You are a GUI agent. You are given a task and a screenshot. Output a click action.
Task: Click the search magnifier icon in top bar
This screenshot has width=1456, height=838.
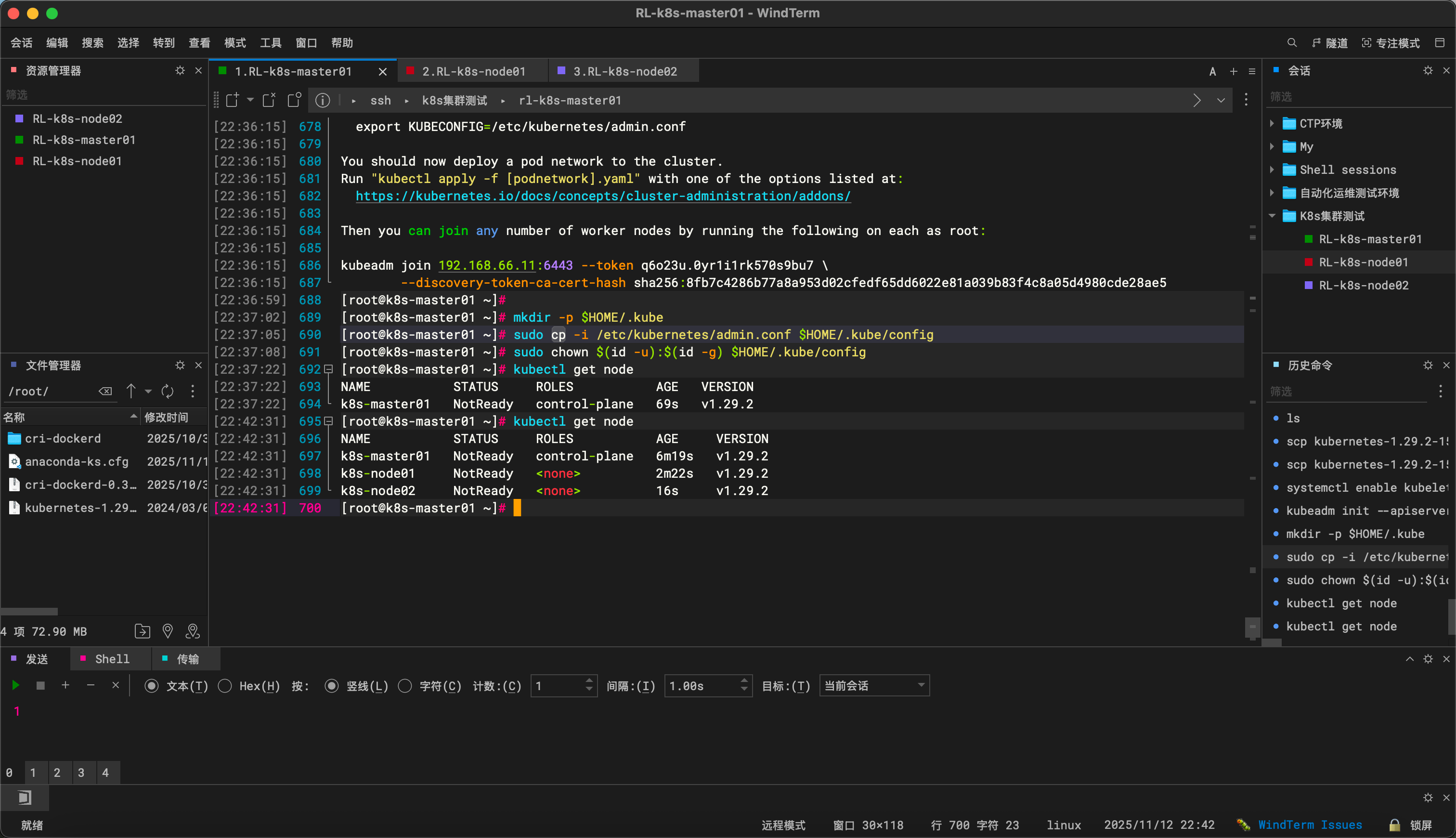(1291, 42)
